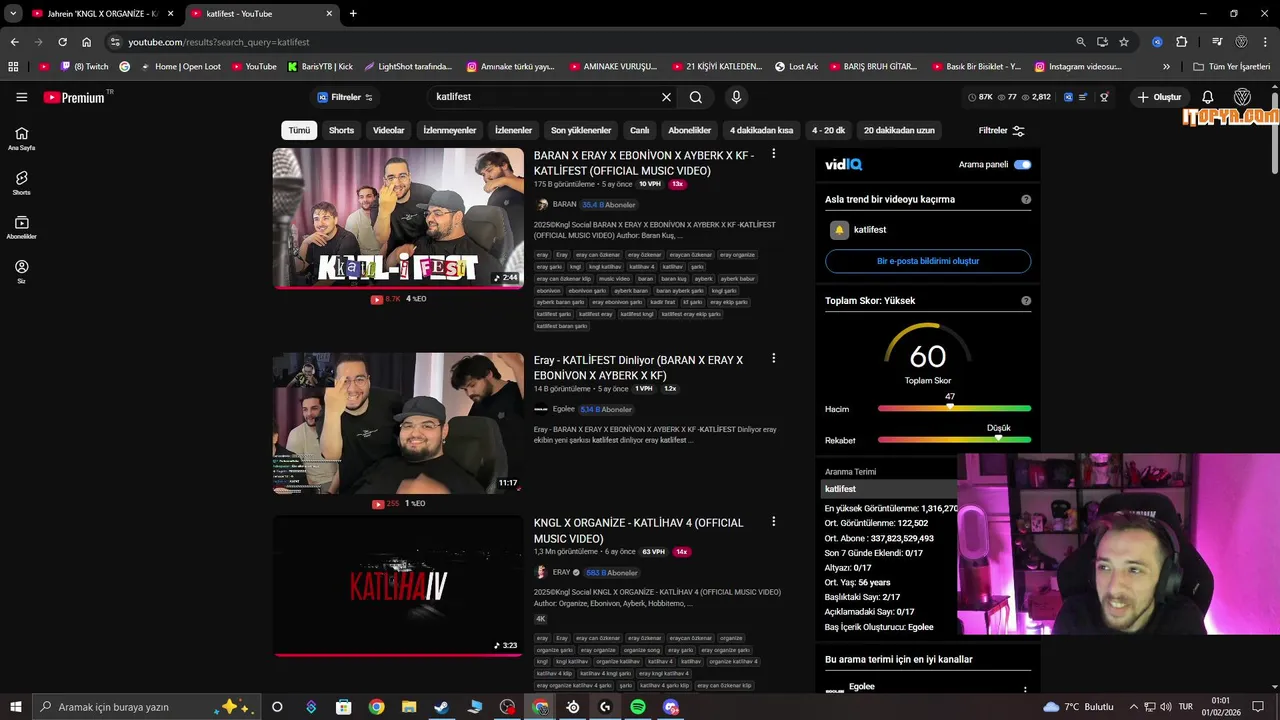Image resolution: width=1280 pixels, height=720 pixels.
Task: Select the Canlı filter chip
Action: pos(640,131)
